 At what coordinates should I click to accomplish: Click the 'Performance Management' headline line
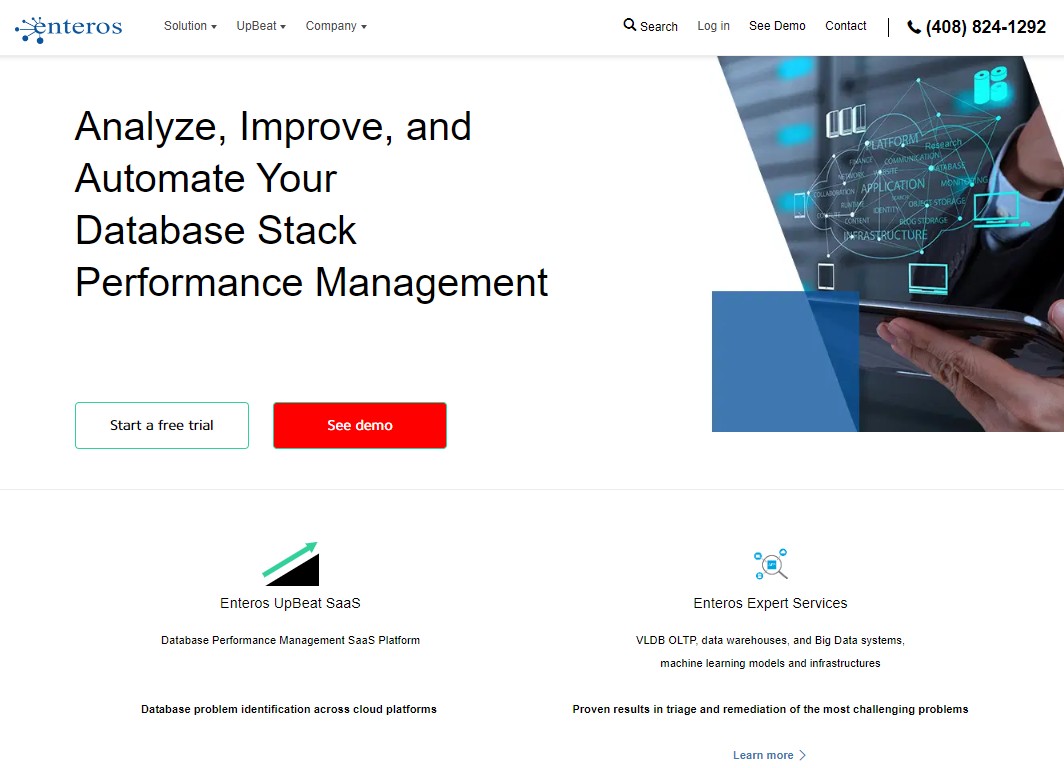tap(311, 282)
